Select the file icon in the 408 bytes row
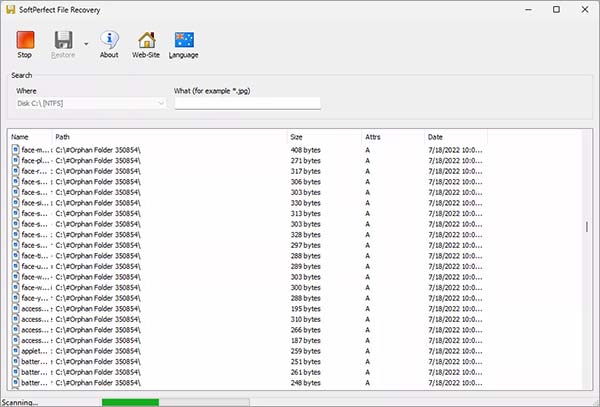This screenshot has height=407, width=600. click(16, 150)
